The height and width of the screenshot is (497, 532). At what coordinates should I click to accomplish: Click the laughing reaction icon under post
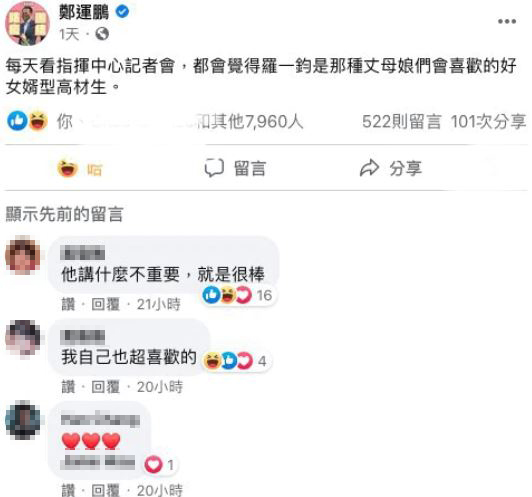tap(38, 121)
